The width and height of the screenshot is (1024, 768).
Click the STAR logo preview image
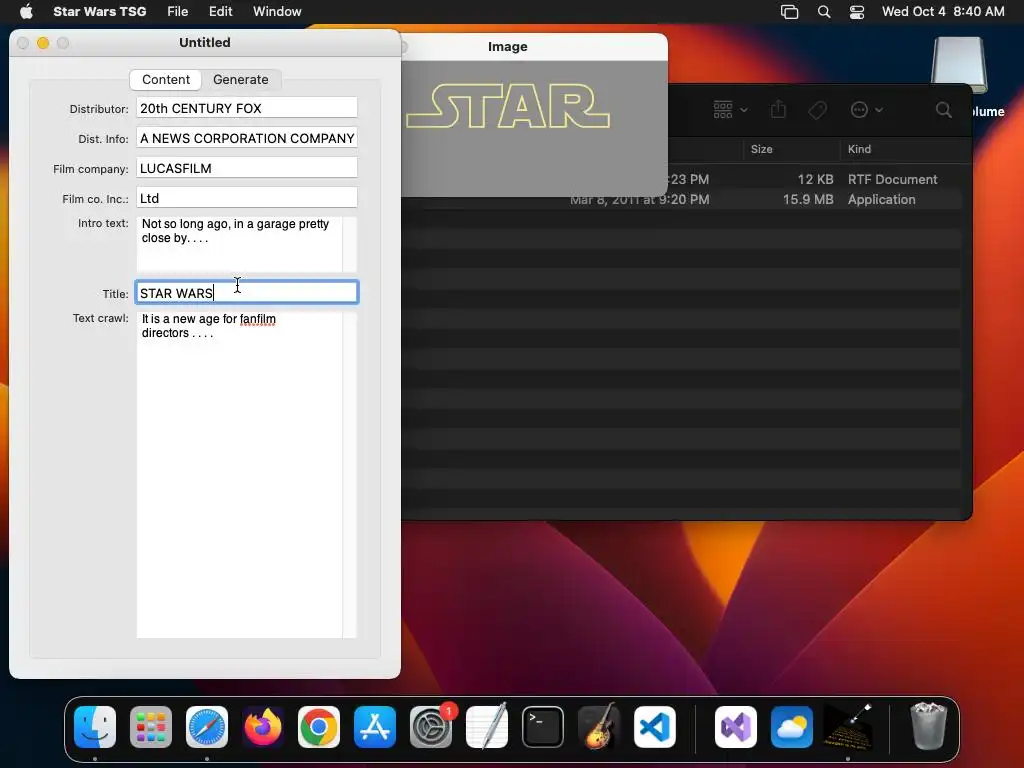(x=508, y=106)
